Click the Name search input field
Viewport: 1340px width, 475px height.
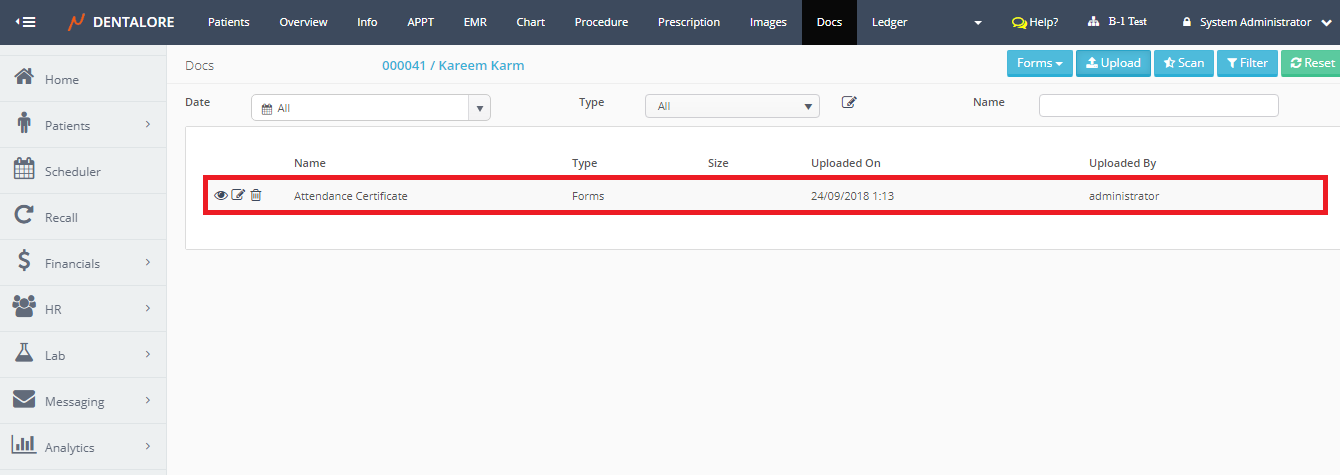tap(1158, 106)
